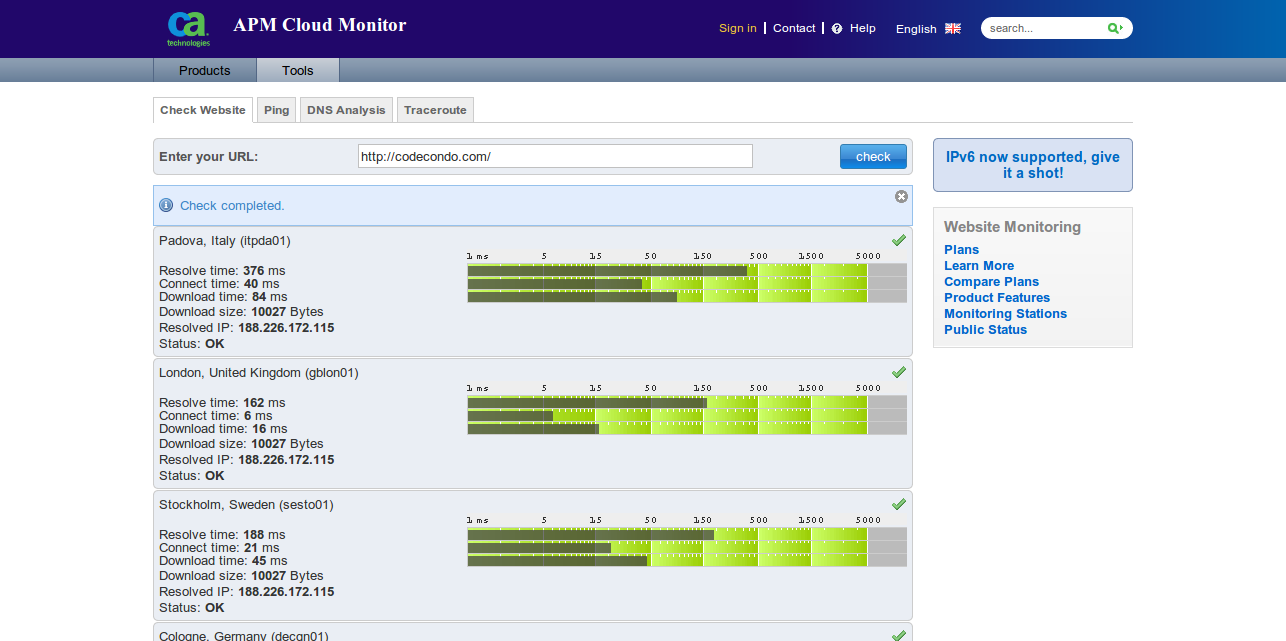Click Padova's Resolve time 376 ms
This screenshot has height=641, width=1286.
click(x=222, y=271)
